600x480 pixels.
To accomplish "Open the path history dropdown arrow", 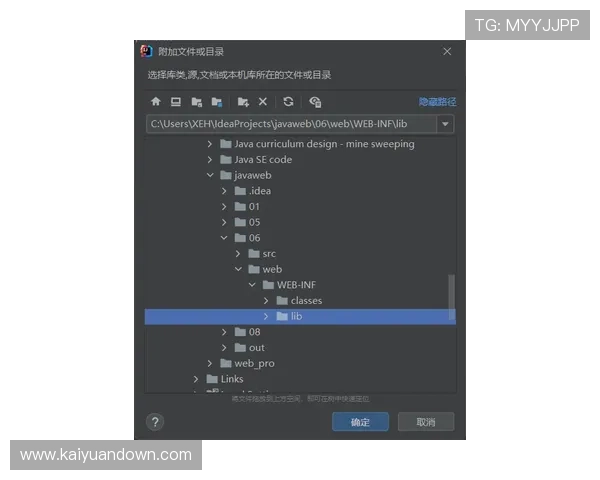I will tap(445, 124).
